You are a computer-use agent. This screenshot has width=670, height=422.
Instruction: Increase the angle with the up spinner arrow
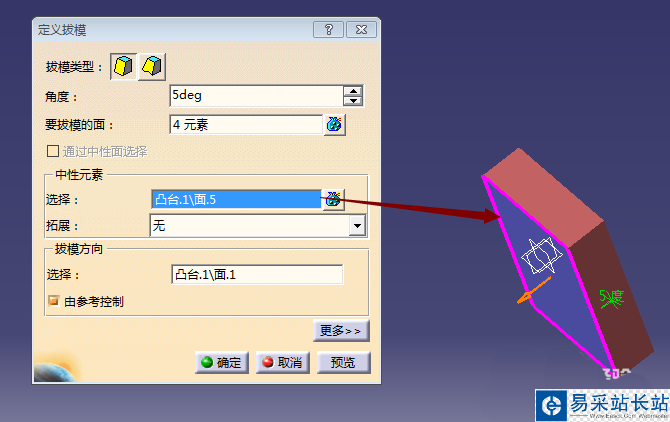coord(353,91)
